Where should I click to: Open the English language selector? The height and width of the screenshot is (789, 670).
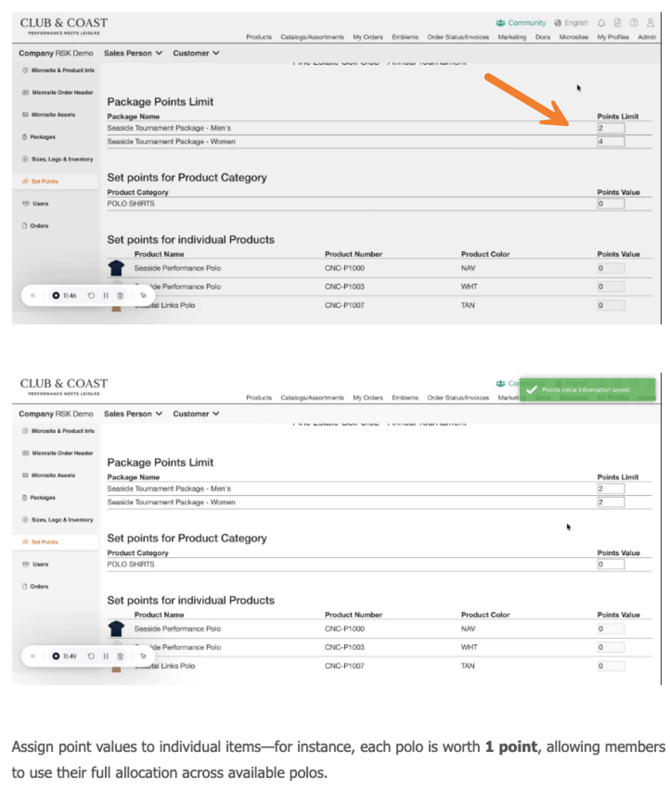click(572, 22)
